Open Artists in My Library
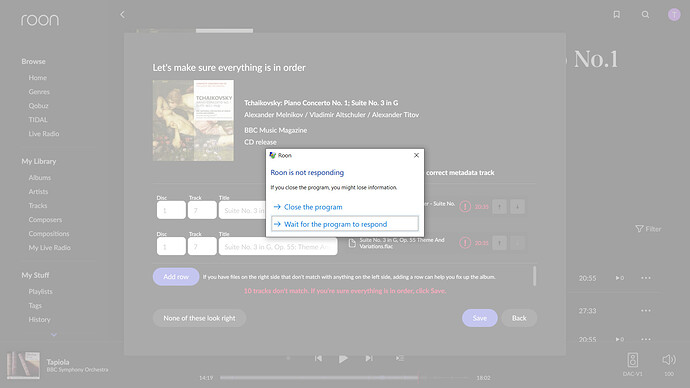The height and width of the screenshot is (388, 690). 38,191
